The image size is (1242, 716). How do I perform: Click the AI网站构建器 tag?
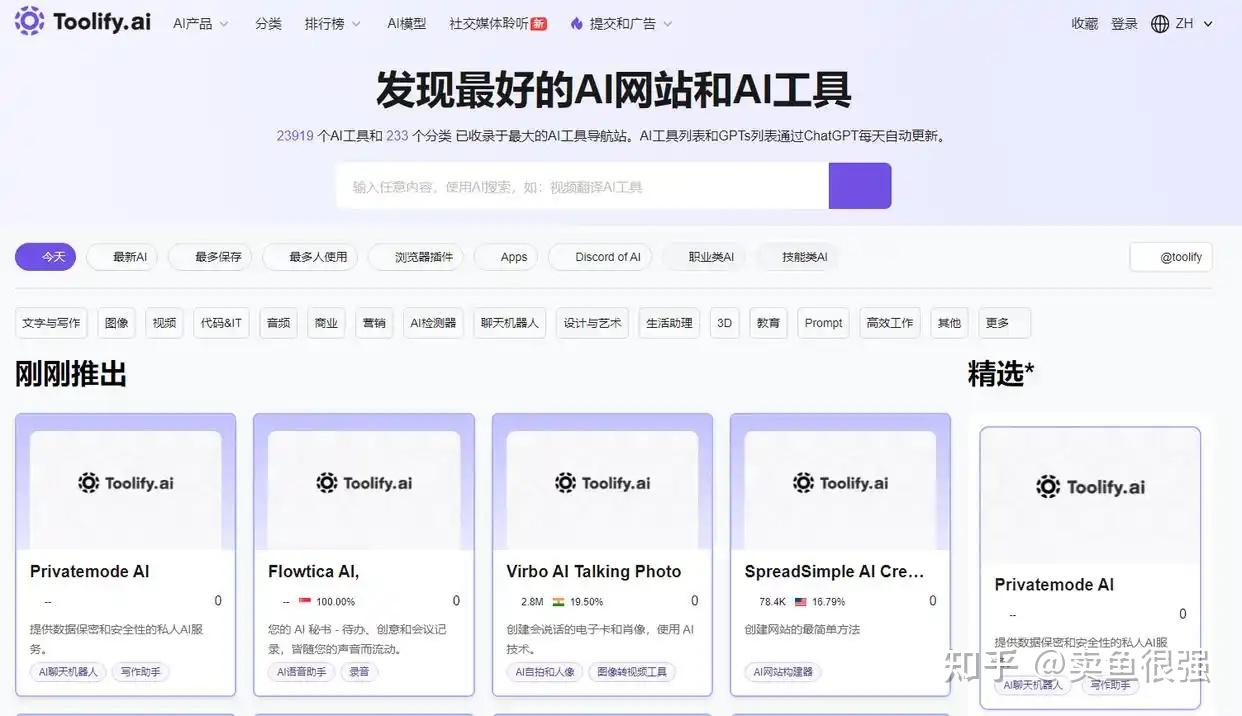click(783, 672)
